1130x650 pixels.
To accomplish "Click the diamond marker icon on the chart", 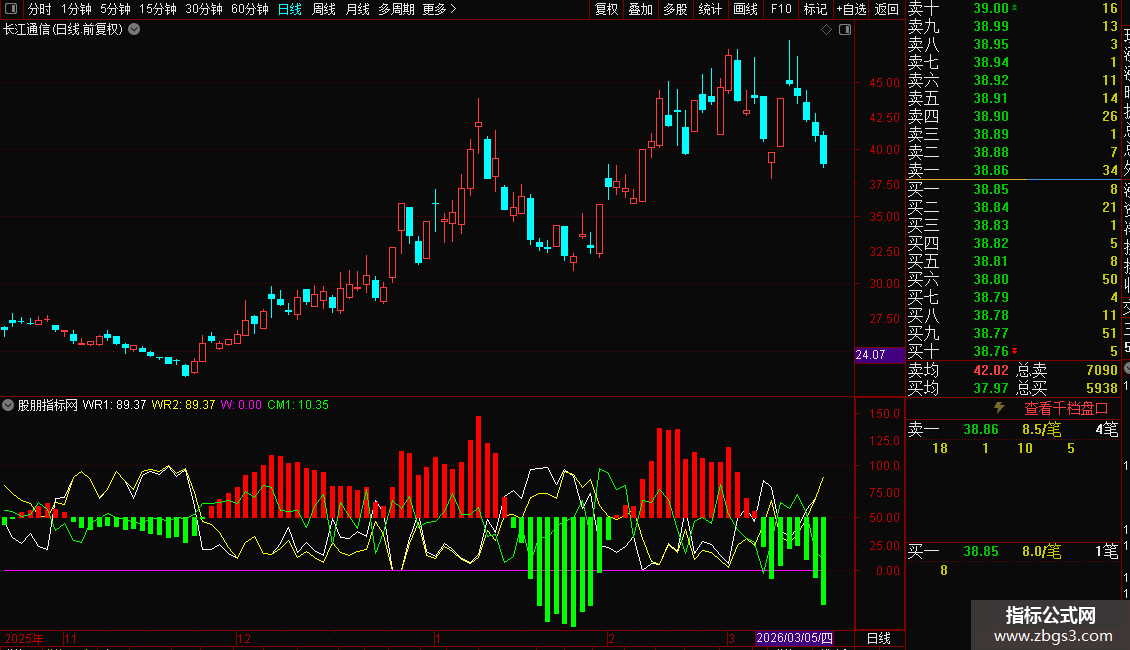I will pyautogui.click(x=827, y=30).
